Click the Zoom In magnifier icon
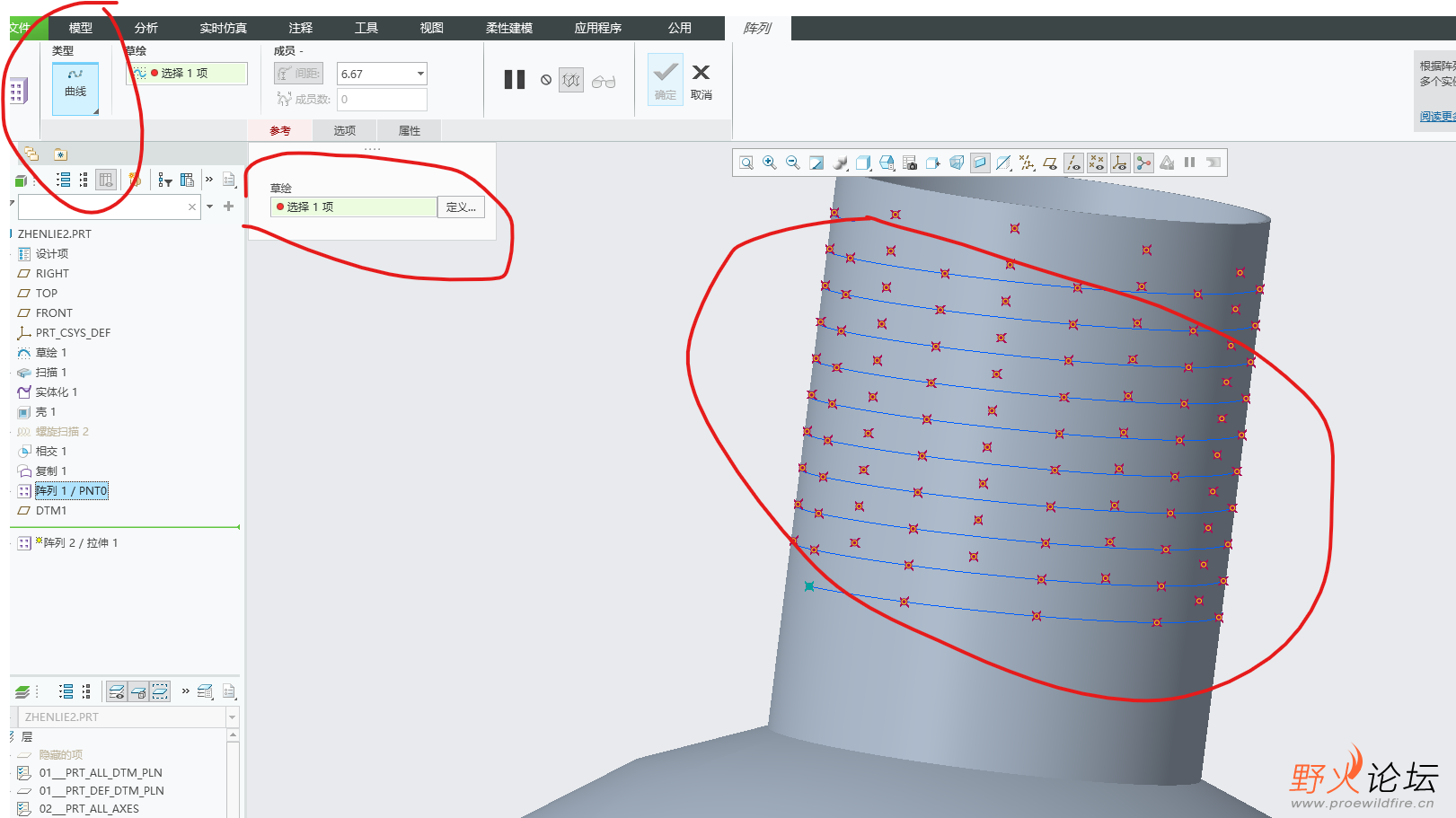Screen dimensions: 1456x818 pos(770,163)
